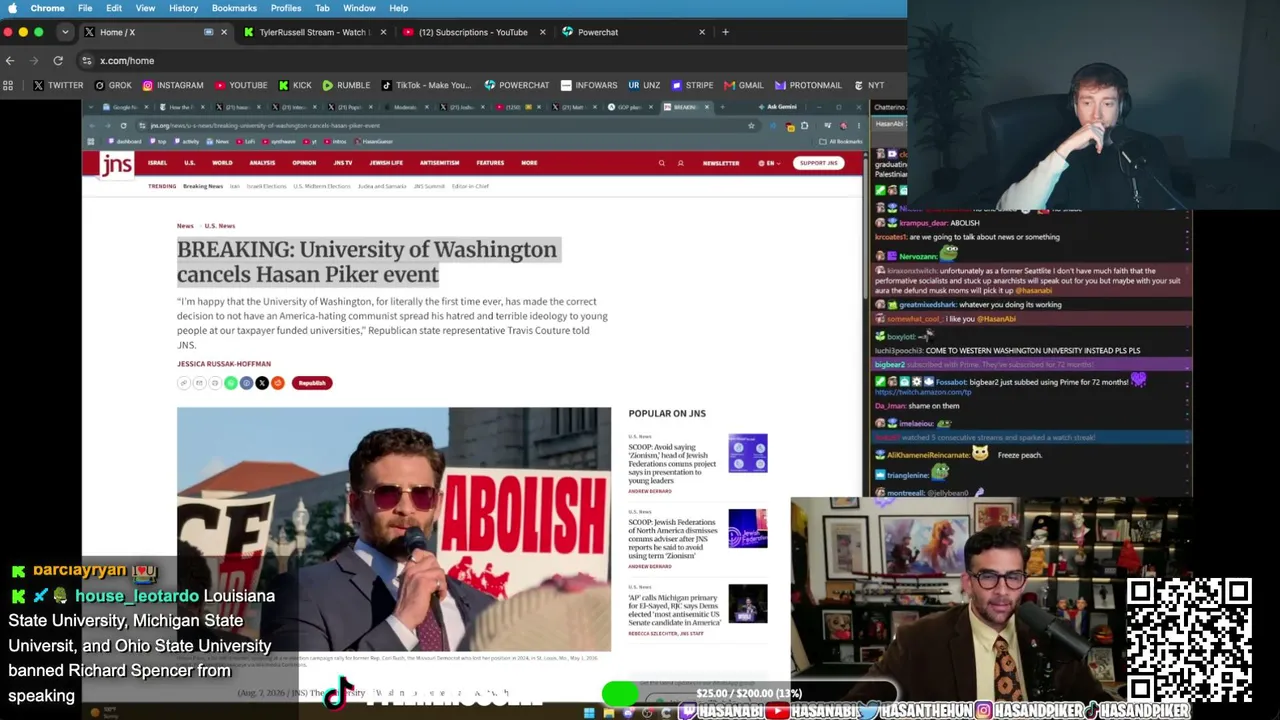Click the NEWSLETTER link on JNS

click(721, 163)
